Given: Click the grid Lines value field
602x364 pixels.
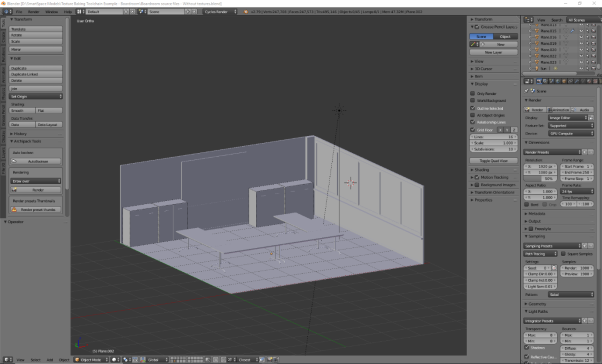Looking at the screenshot, I should 494,137.
